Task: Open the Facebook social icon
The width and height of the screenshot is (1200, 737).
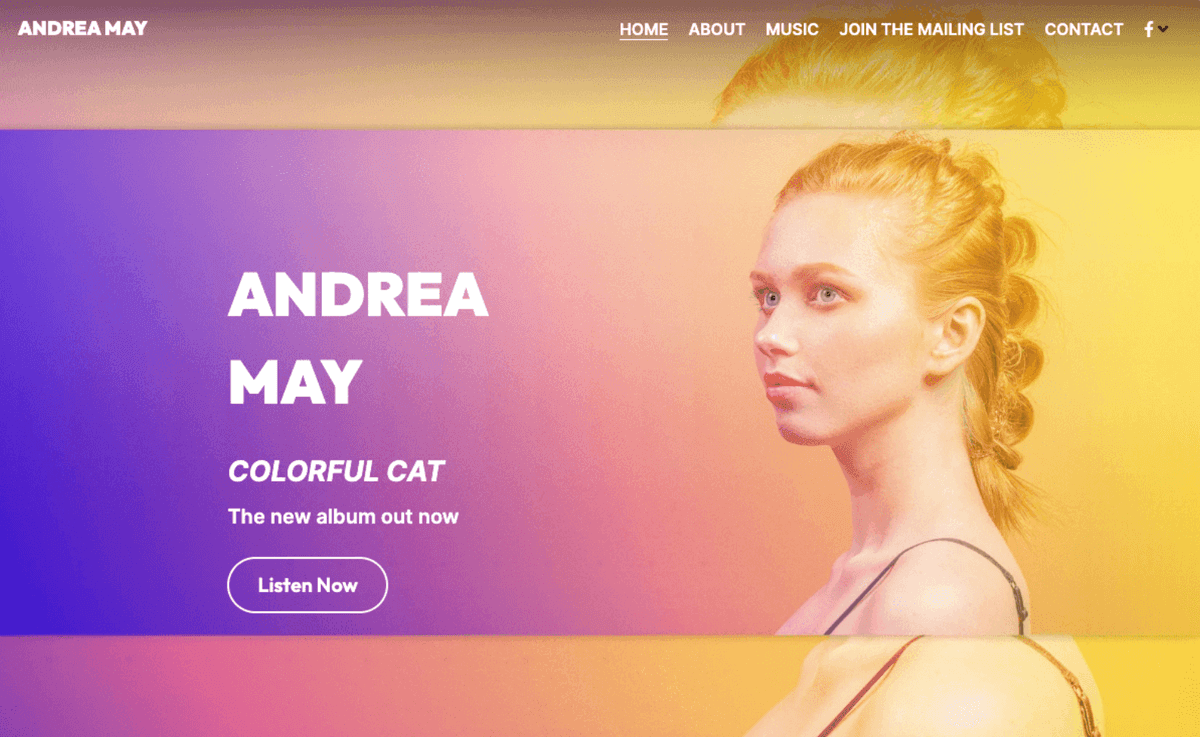Action: click(1148, 29)
